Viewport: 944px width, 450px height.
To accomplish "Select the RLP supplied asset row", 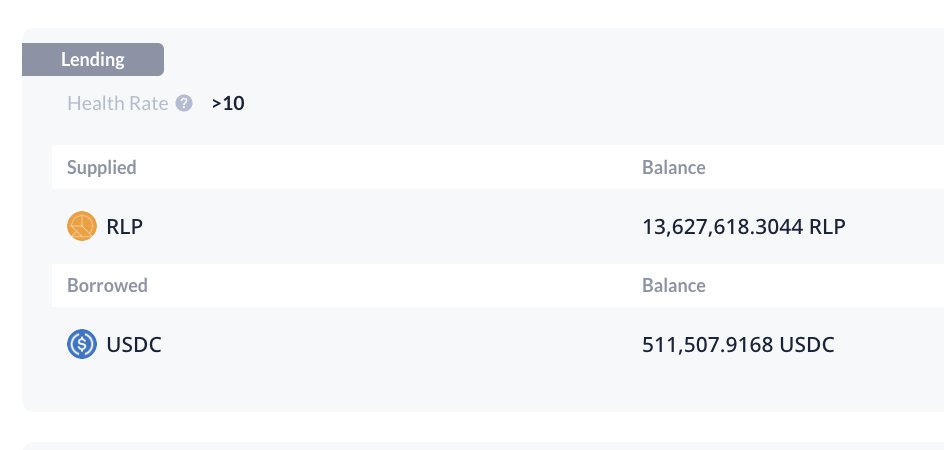I will [x=400, y=226].
